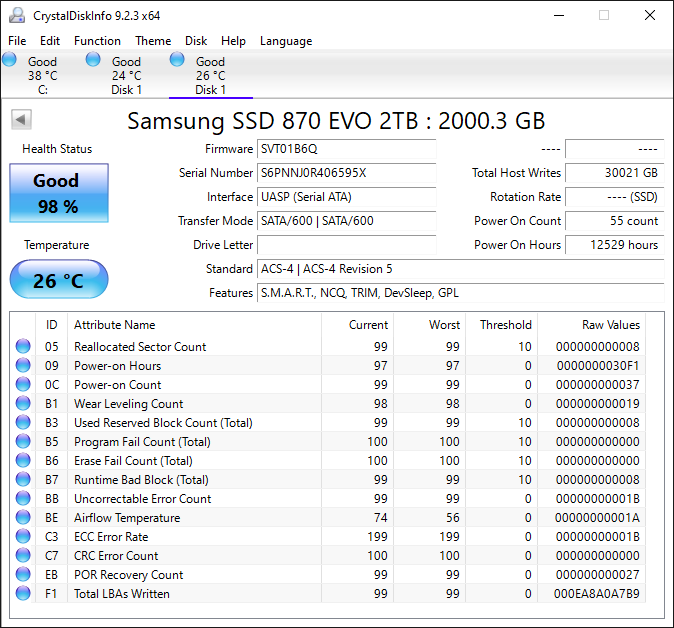
Task: Click the Raw Values column header
Action: [x=591, y=325]
